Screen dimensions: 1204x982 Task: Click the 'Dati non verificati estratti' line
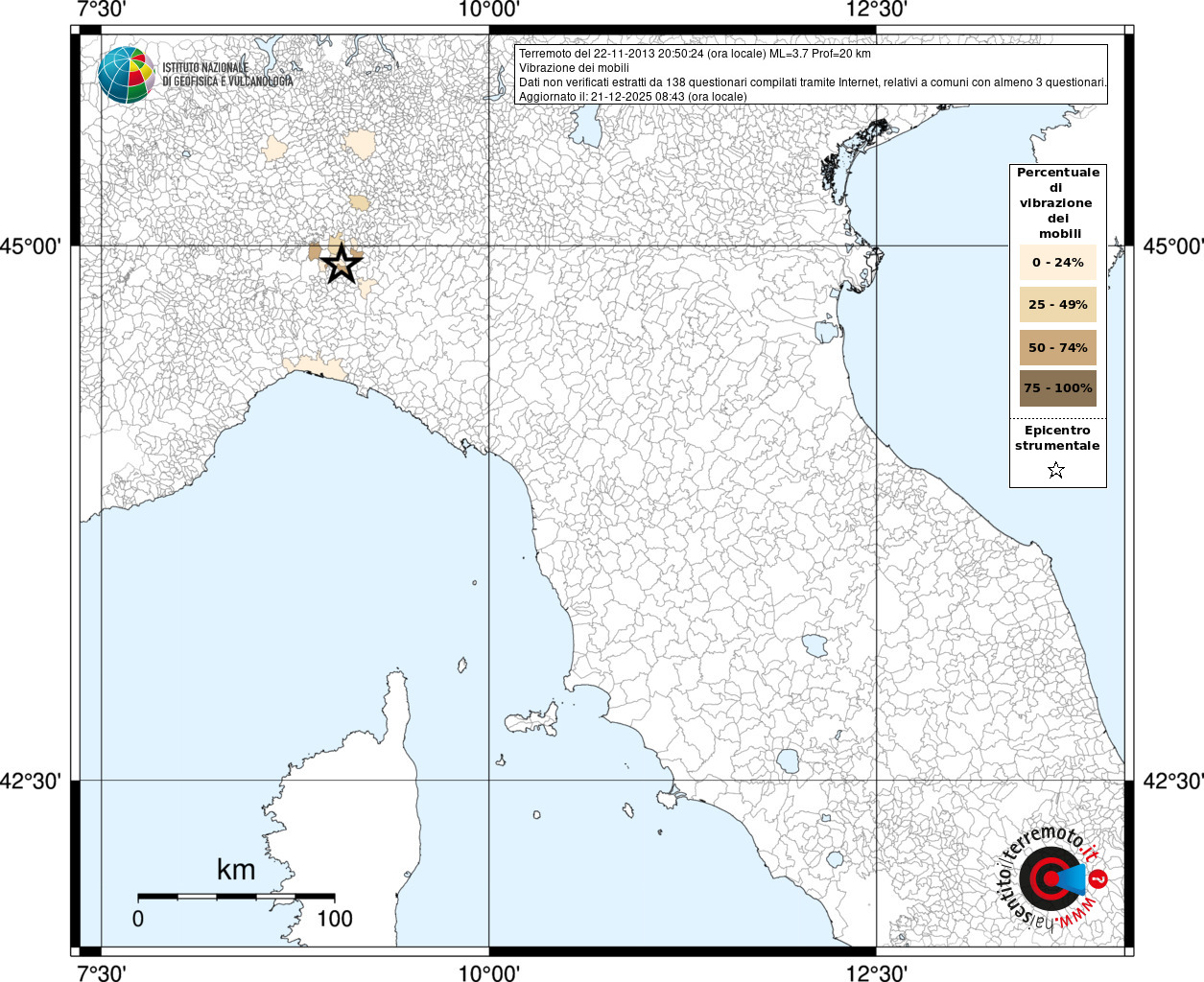(813, 82)
